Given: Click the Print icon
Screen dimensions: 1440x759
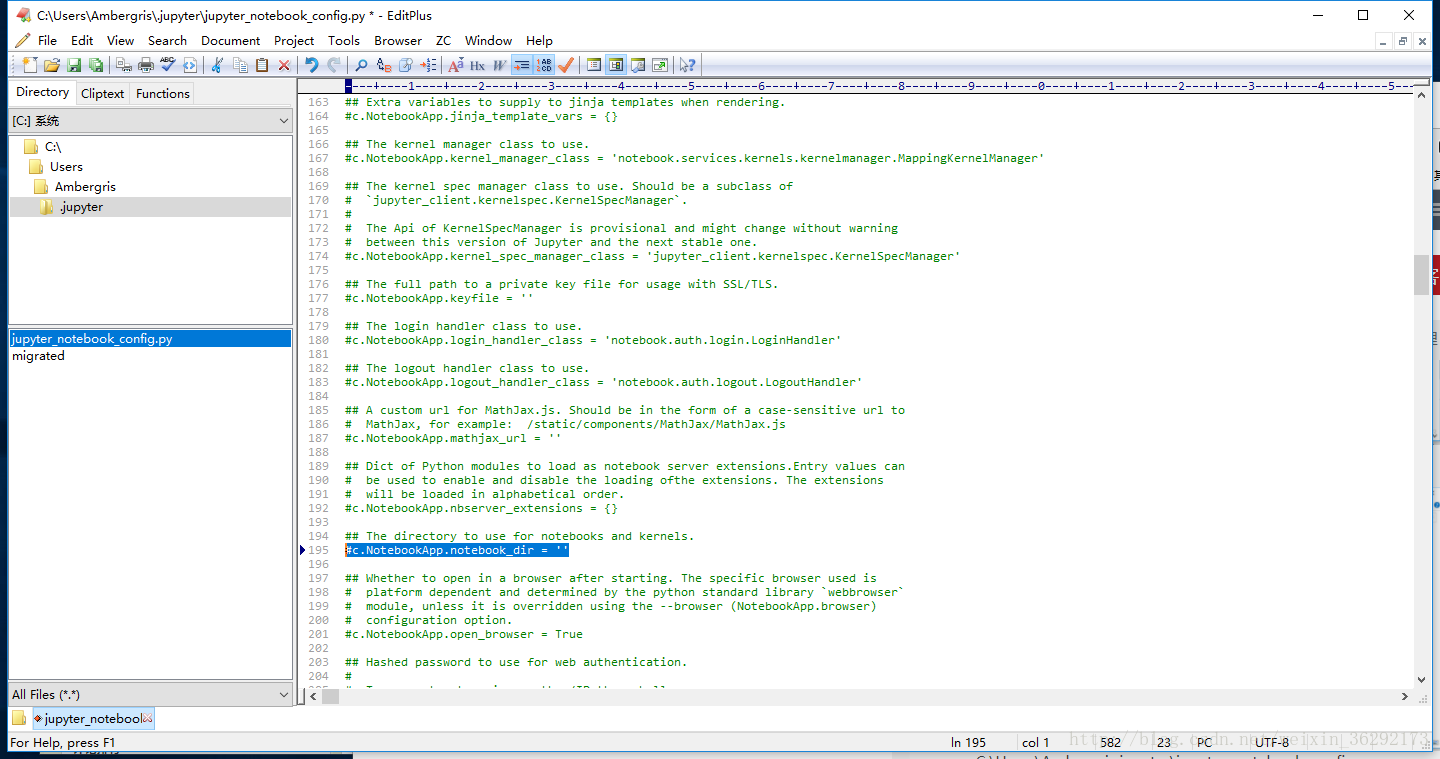Looking at the screenshot, I should point(146,65).
